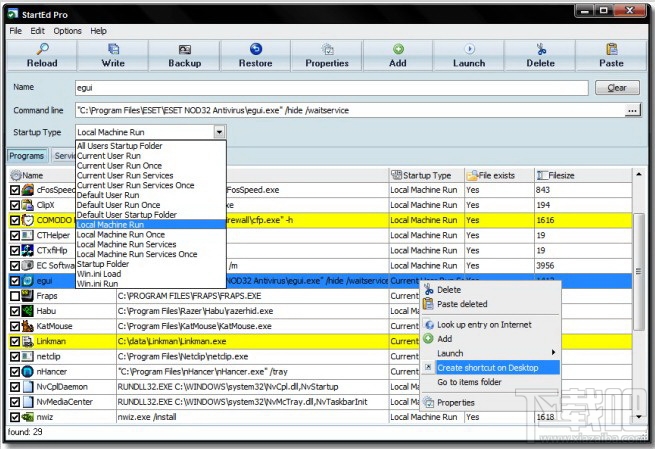Collapse the Startup Type dropdown arrow
655x449 pixels.
click(x=219, y=132)
